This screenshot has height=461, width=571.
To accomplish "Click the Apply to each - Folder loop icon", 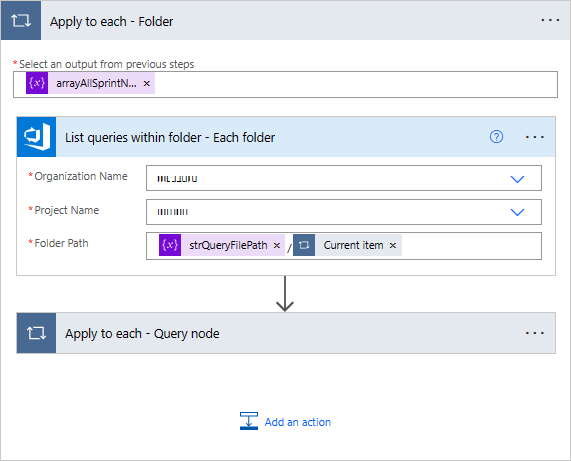I will click(21, 20).
